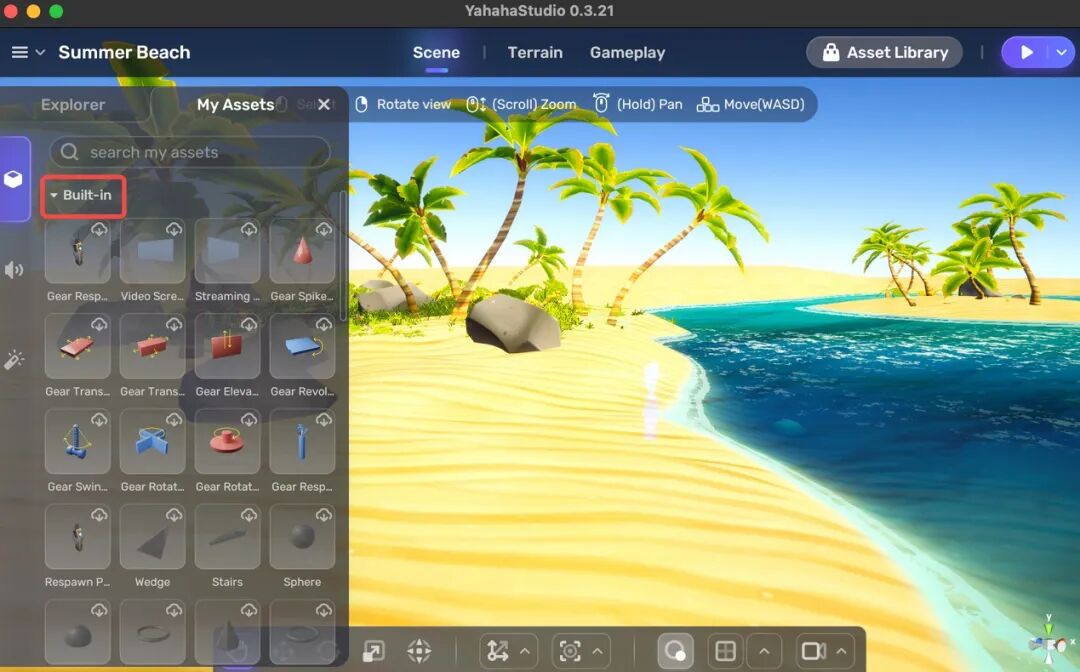This screenshot has width=1080, height=672.
Task: Download the Gear Eleva.. asset via cloud icon
Action: click(x=249, y=324)
